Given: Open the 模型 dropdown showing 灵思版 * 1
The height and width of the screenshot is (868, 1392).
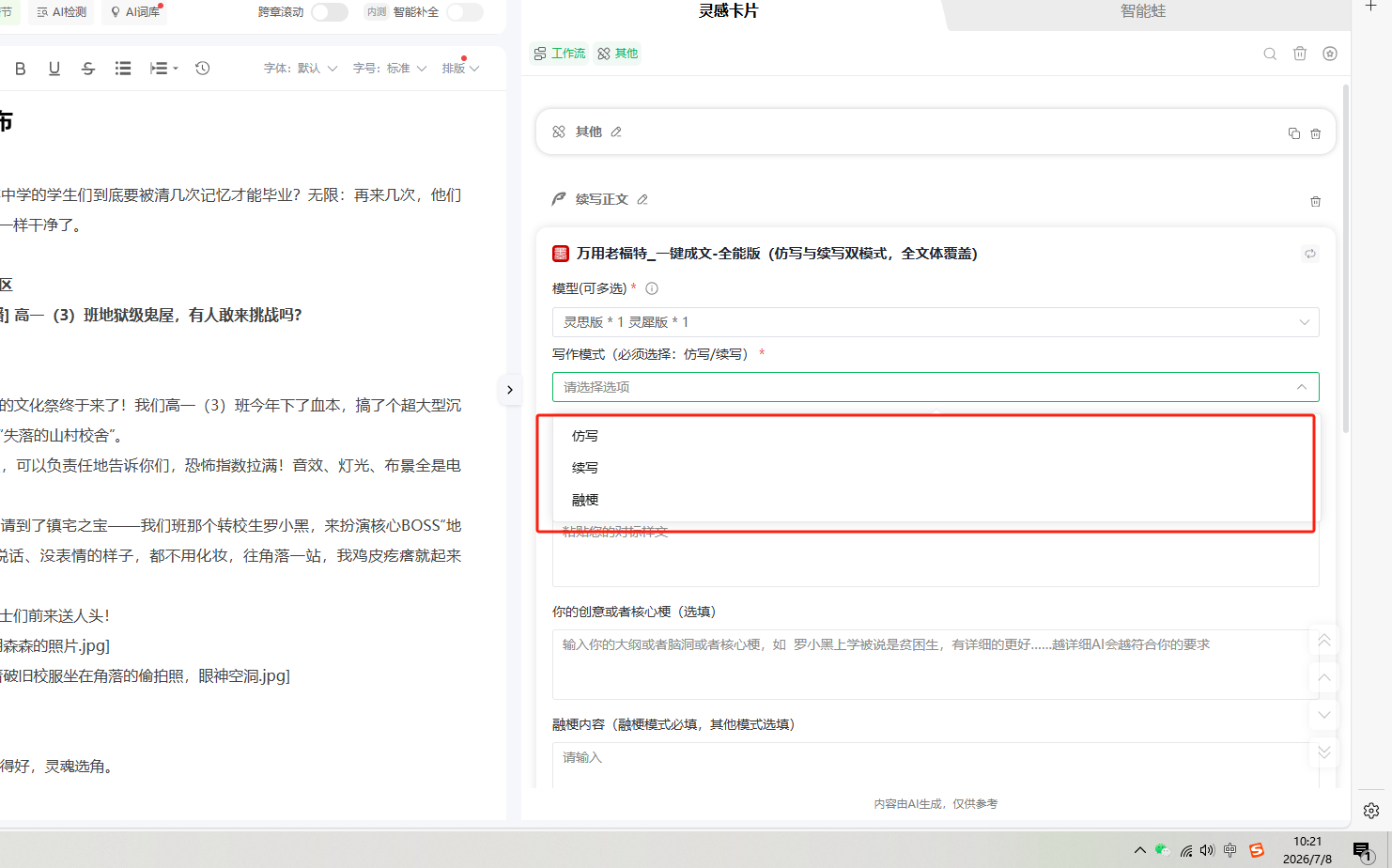Looking at the screenshot, I should pyautogui.click(x=936, y=322).
